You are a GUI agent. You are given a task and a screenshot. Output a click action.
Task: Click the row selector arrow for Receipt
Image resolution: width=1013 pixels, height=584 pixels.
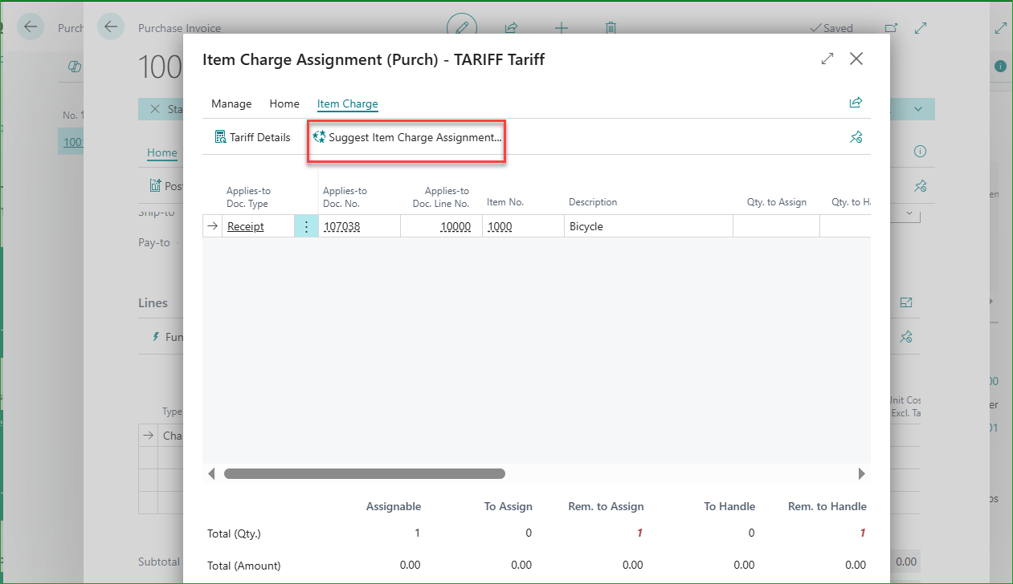click(213, 226)
